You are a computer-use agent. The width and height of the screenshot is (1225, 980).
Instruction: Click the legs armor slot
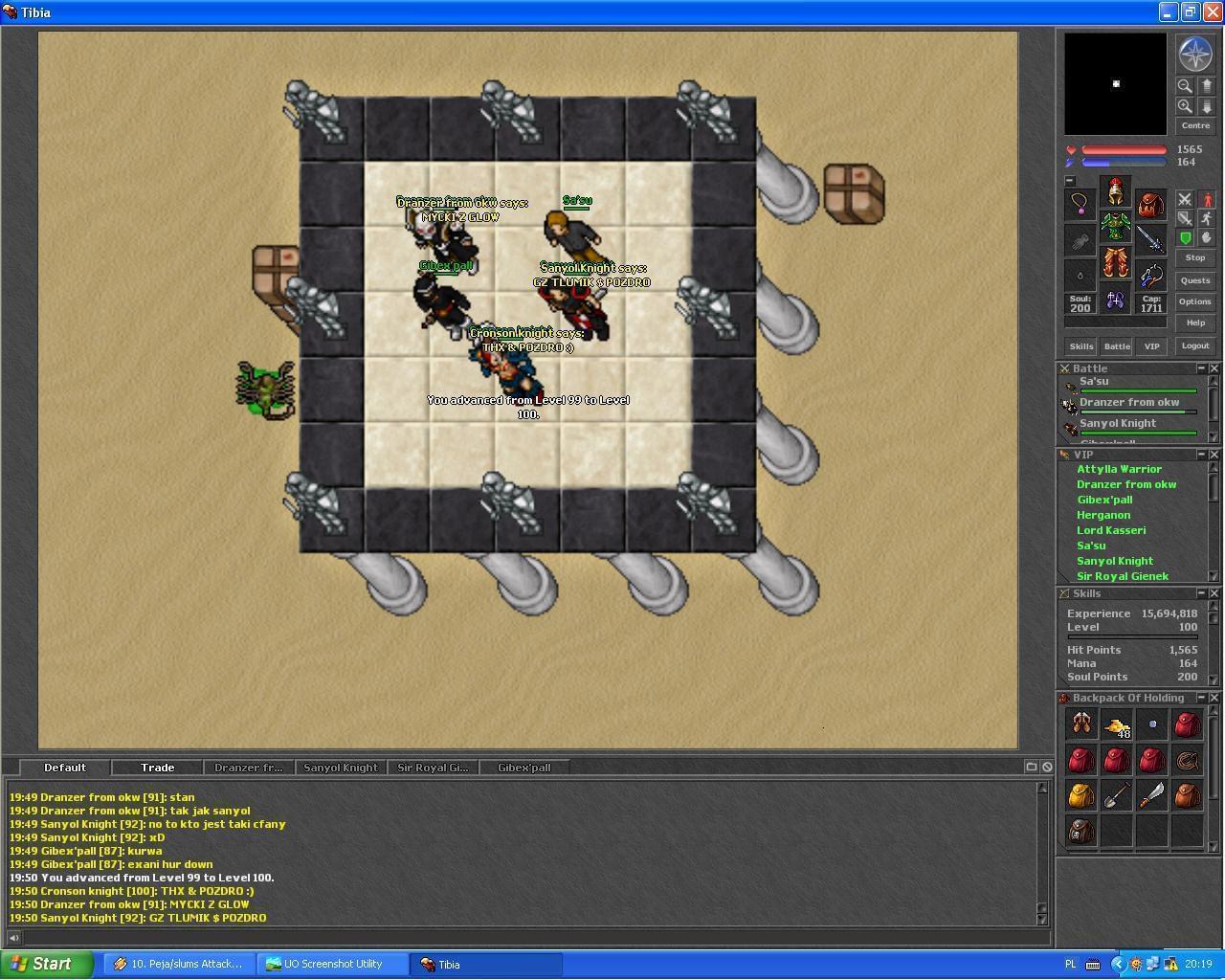coord(1115,263)
